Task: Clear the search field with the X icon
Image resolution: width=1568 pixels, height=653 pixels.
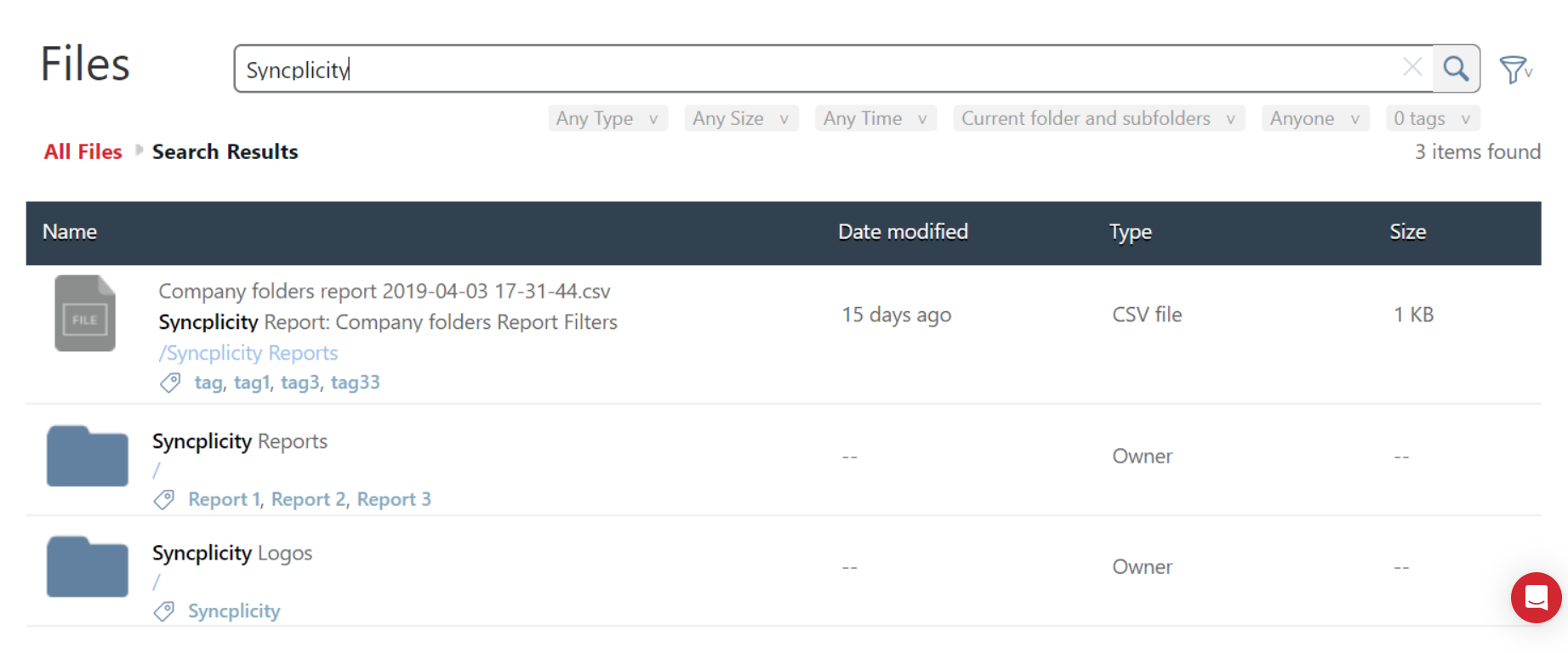Action: tap(1412, 67)
